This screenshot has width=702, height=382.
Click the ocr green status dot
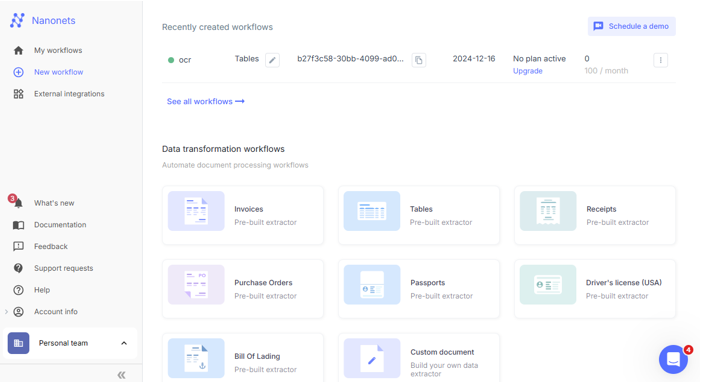[171, 60]
